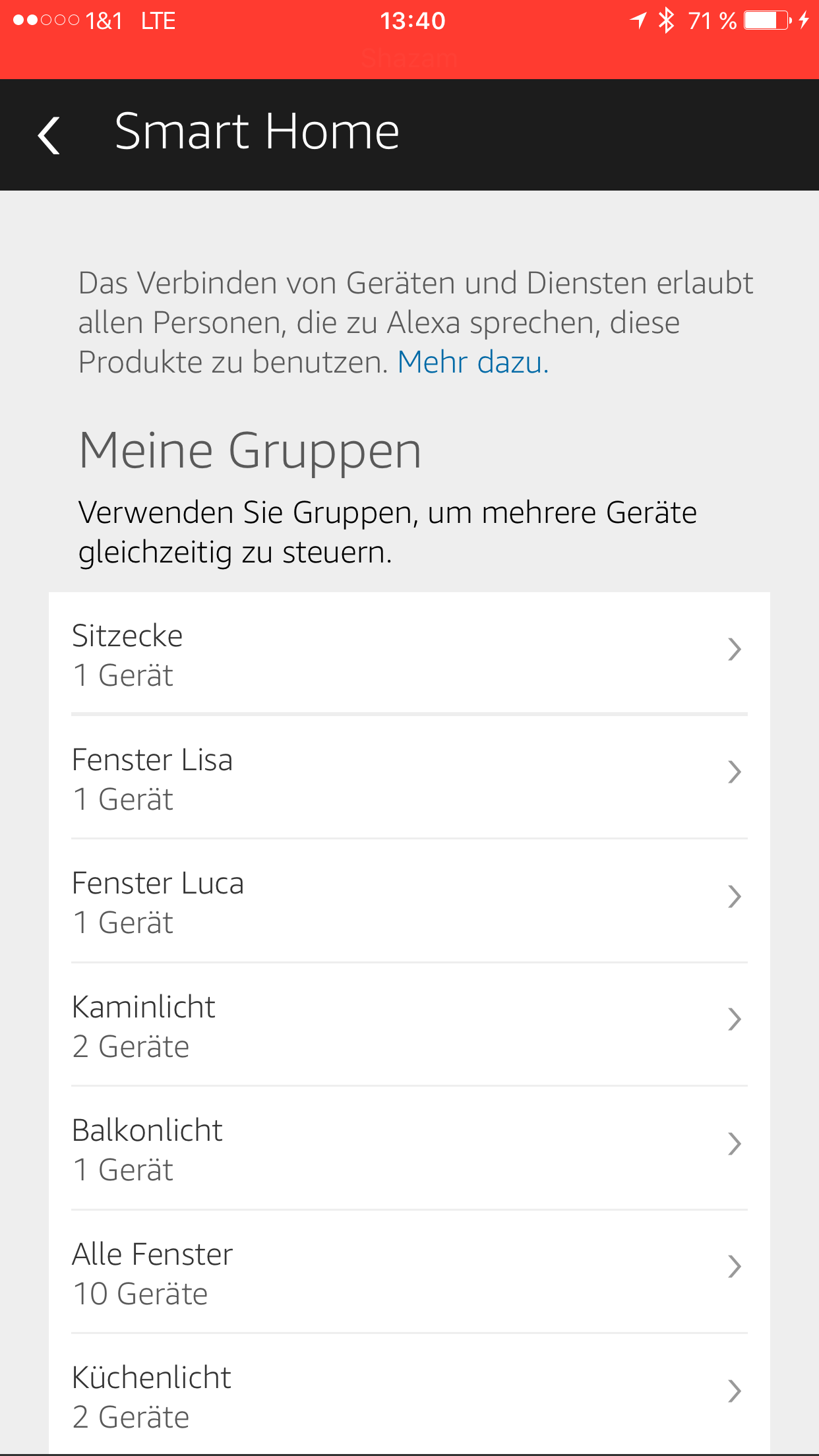Expand the Fenster Luca chevron

[x=735, y=896]
